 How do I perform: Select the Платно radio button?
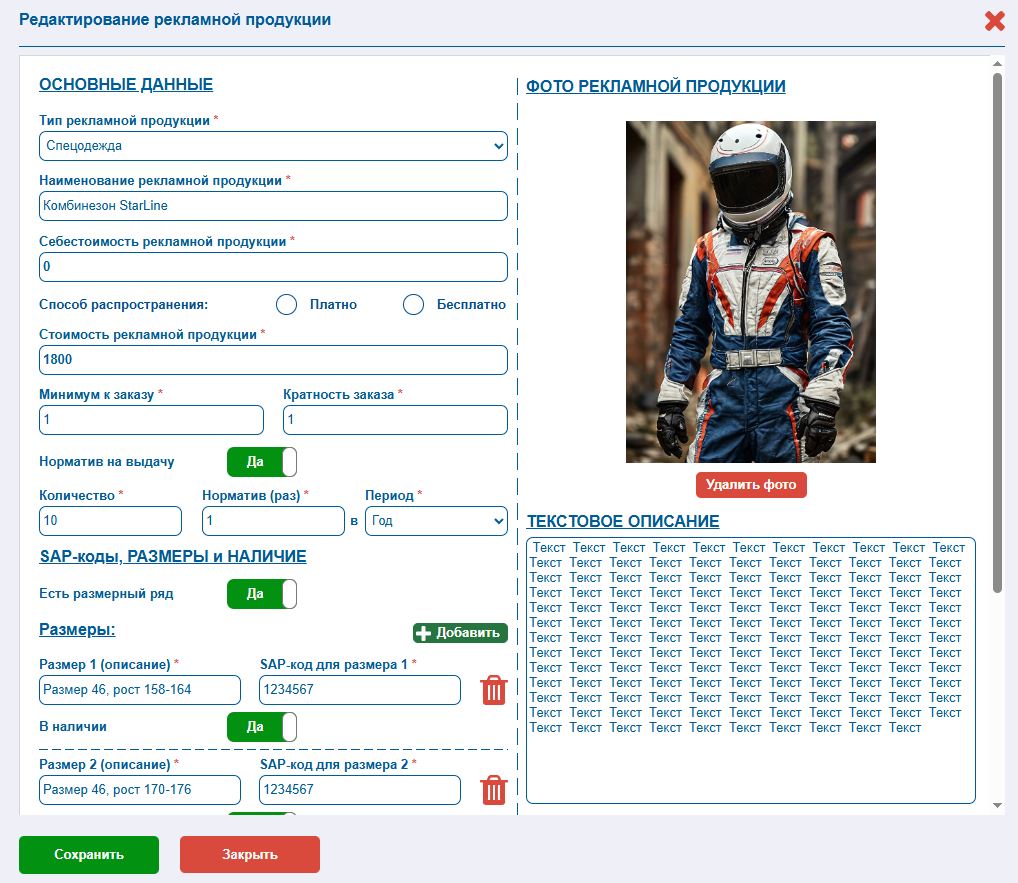(286, 305)
